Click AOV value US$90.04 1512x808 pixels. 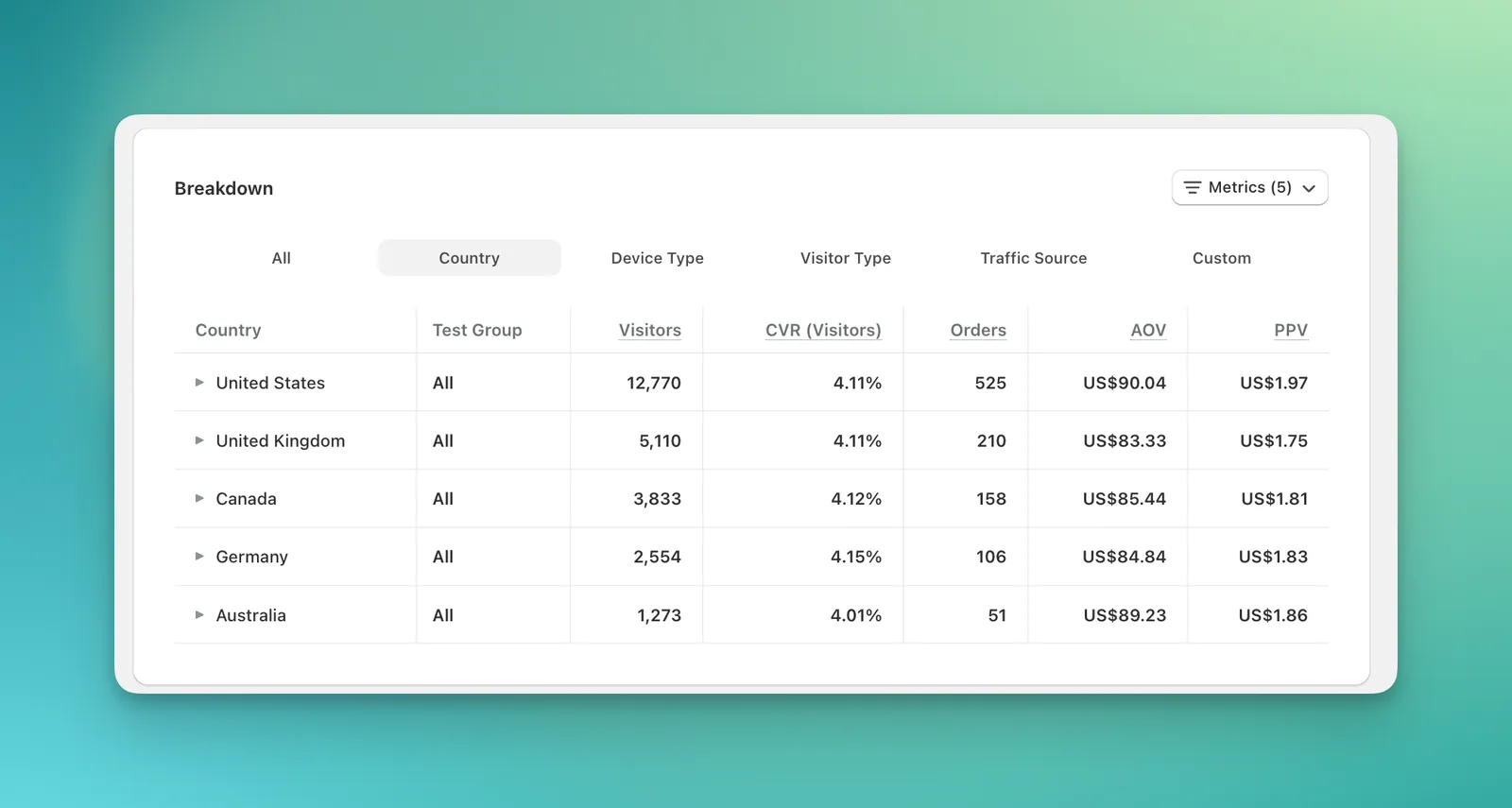tap(1125, 383)
